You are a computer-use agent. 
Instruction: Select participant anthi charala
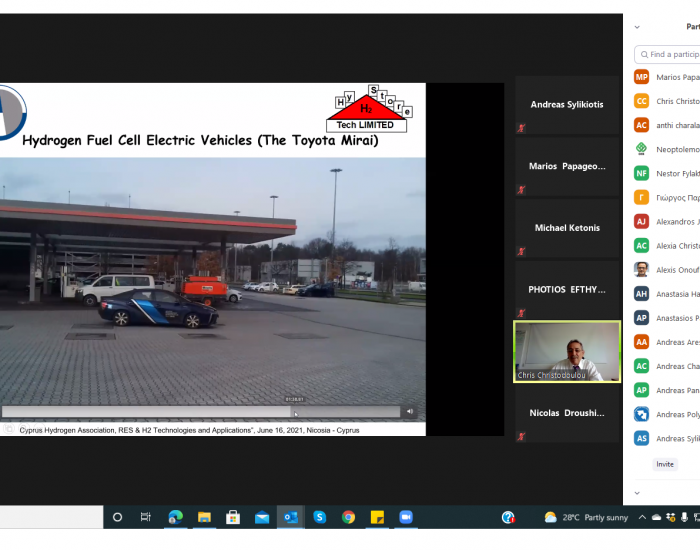(667, 125)
